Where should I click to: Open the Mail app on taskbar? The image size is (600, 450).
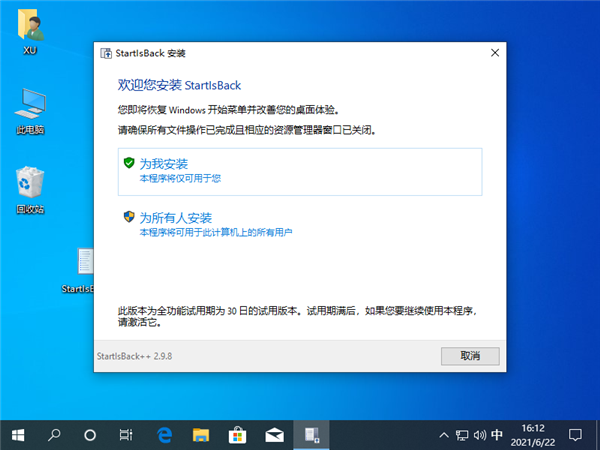tap(273, 435)
